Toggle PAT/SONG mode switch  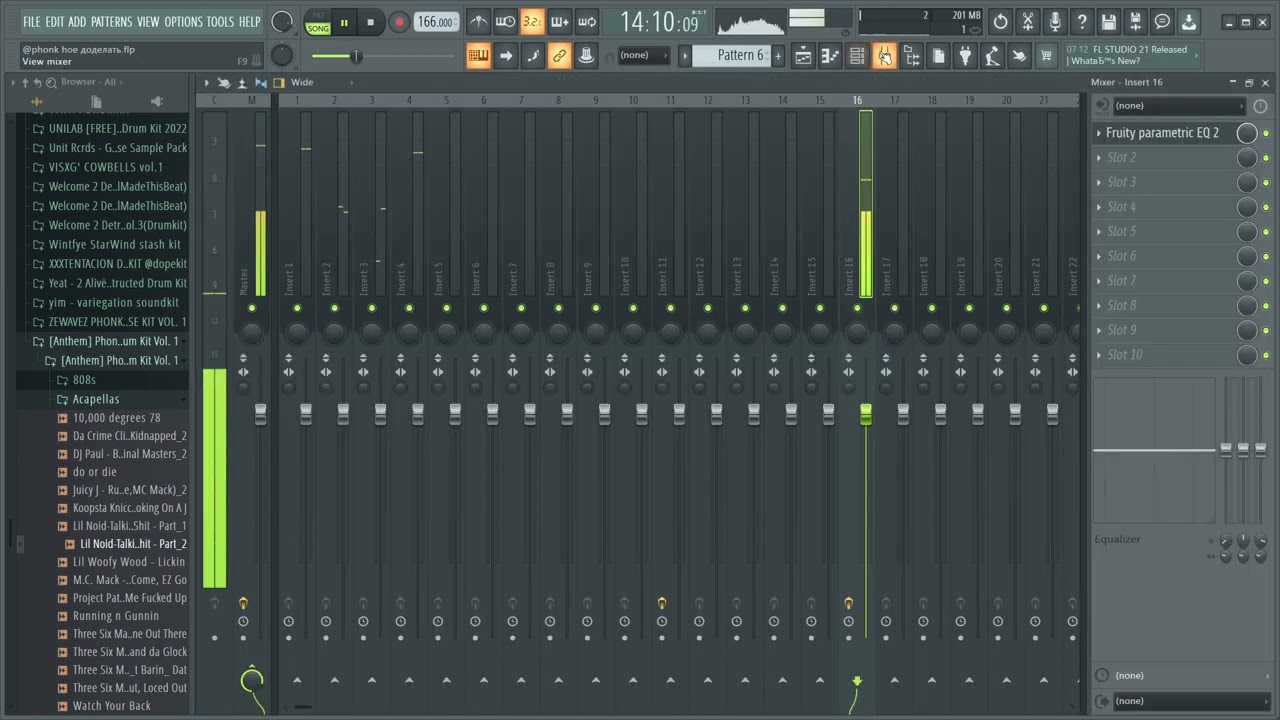point(318,22)
